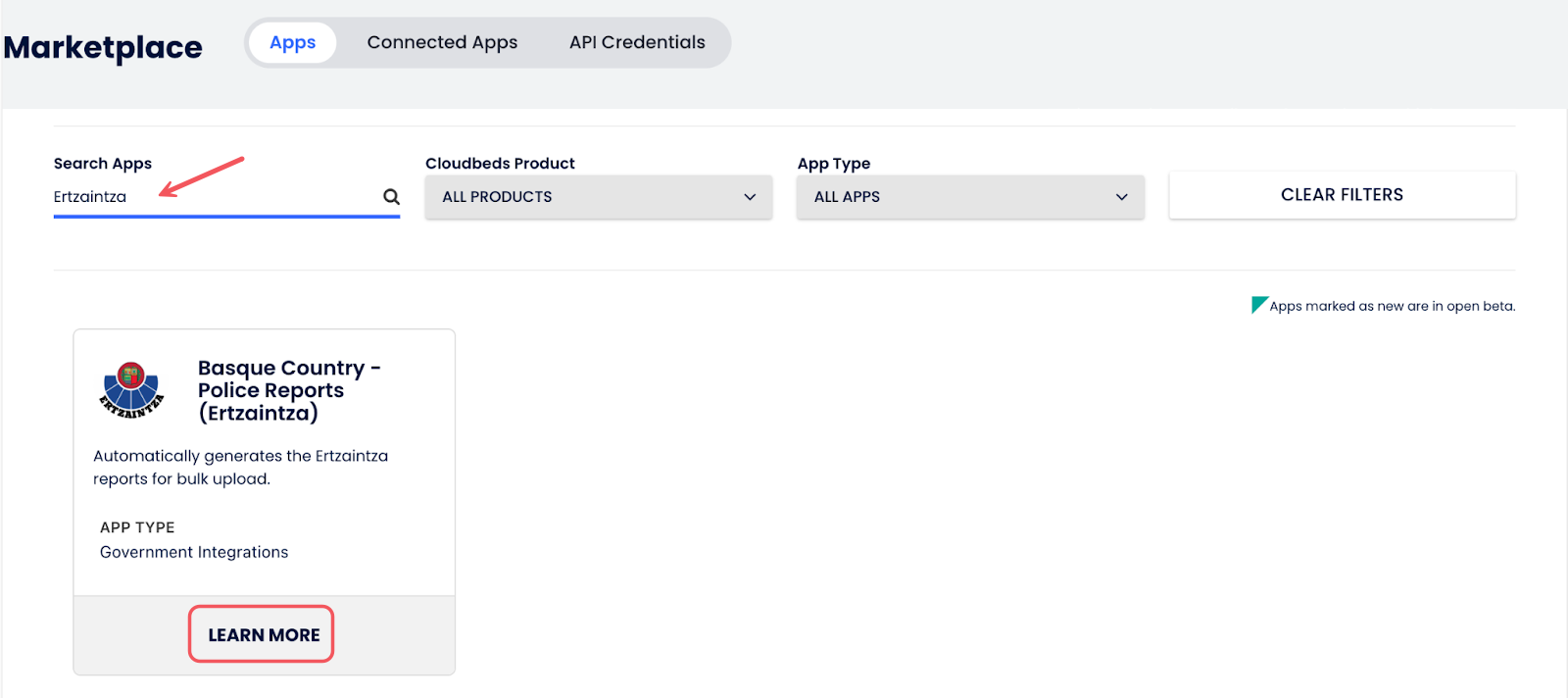
Task: Click LEARN MORE on the Ertzaintza card
Action: (262, 634)
